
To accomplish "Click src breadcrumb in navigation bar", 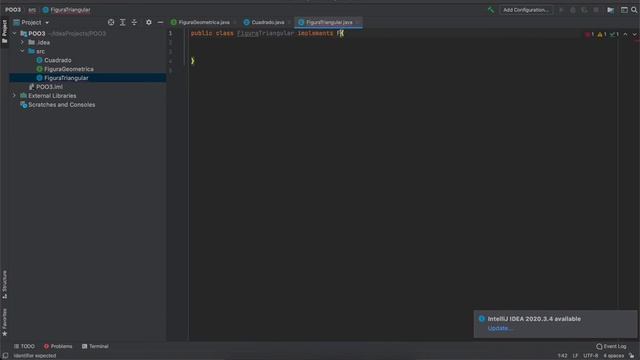I will tap(32, 10).
